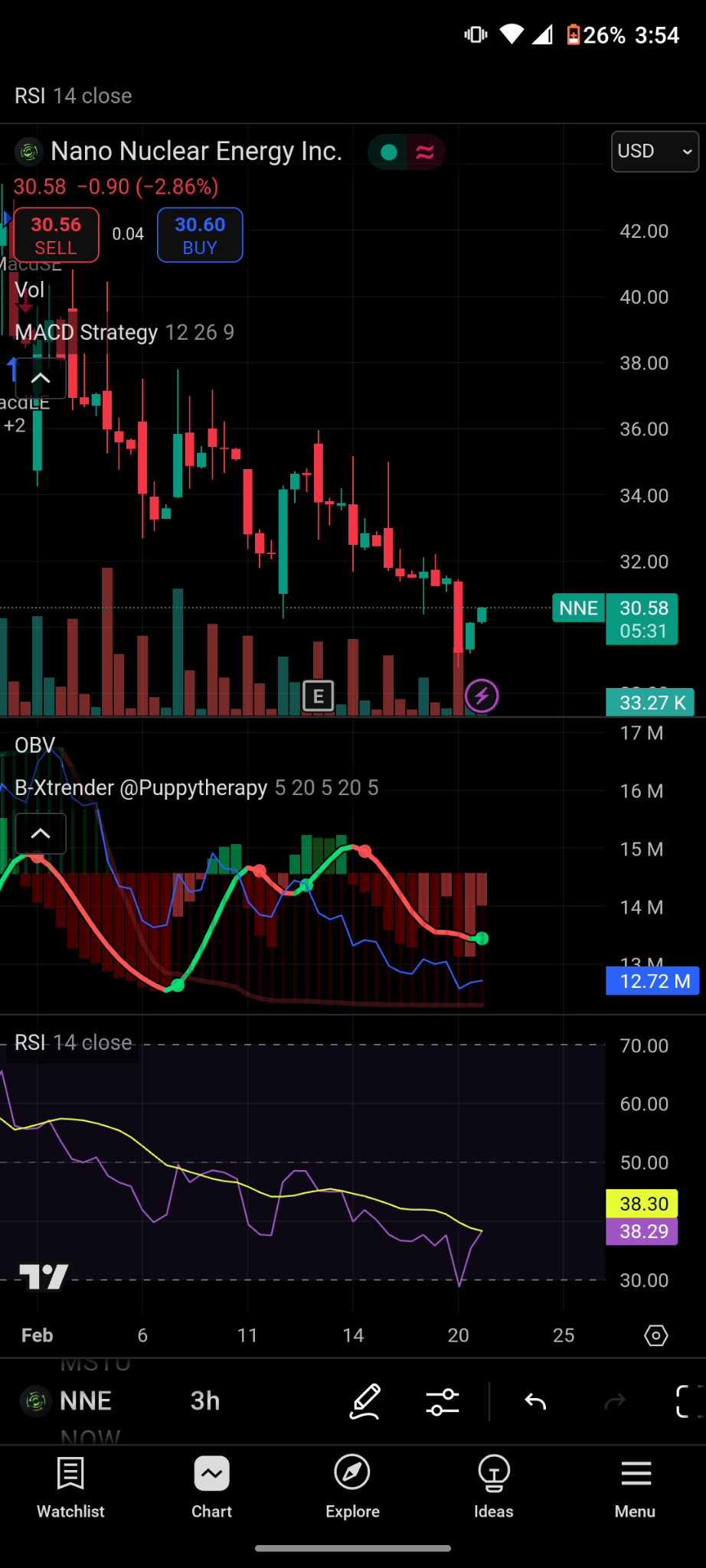Tap the undo arrow icon
706x1568 pixels.
(x=535, y=1401)
